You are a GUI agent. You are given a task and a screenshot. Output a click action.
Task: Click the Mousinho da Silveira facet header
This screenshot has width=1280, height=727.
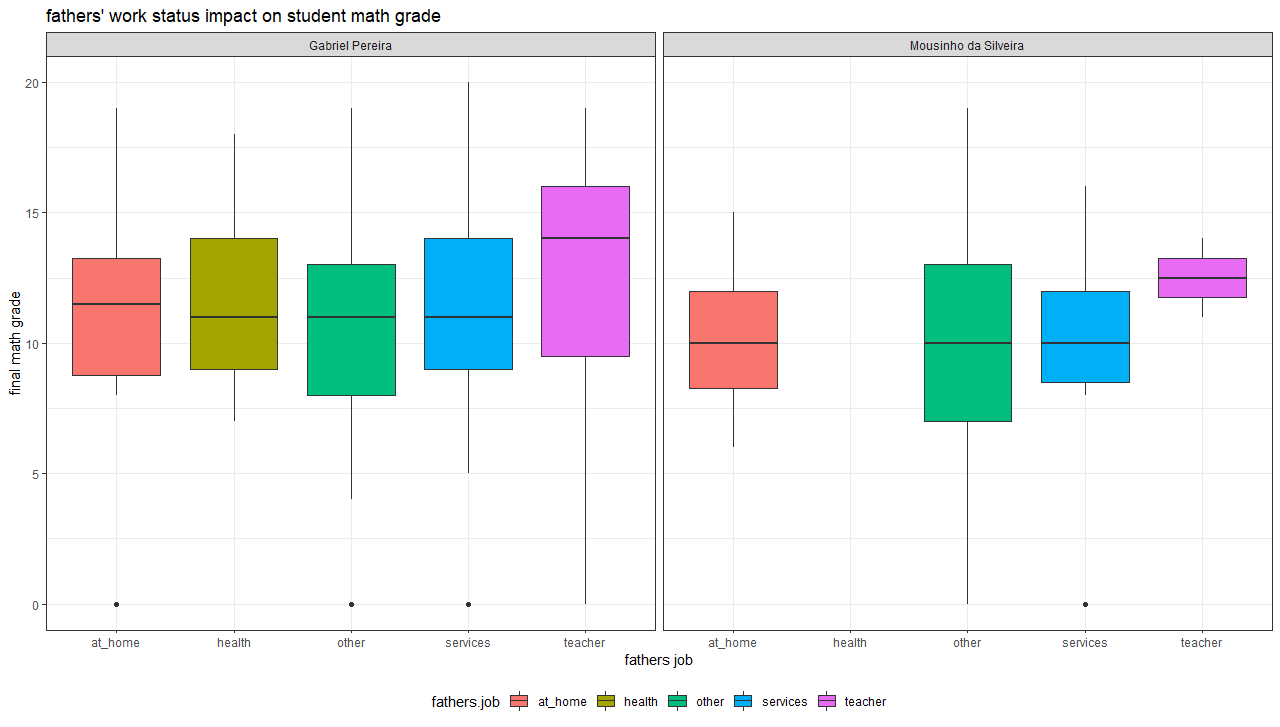968,45
